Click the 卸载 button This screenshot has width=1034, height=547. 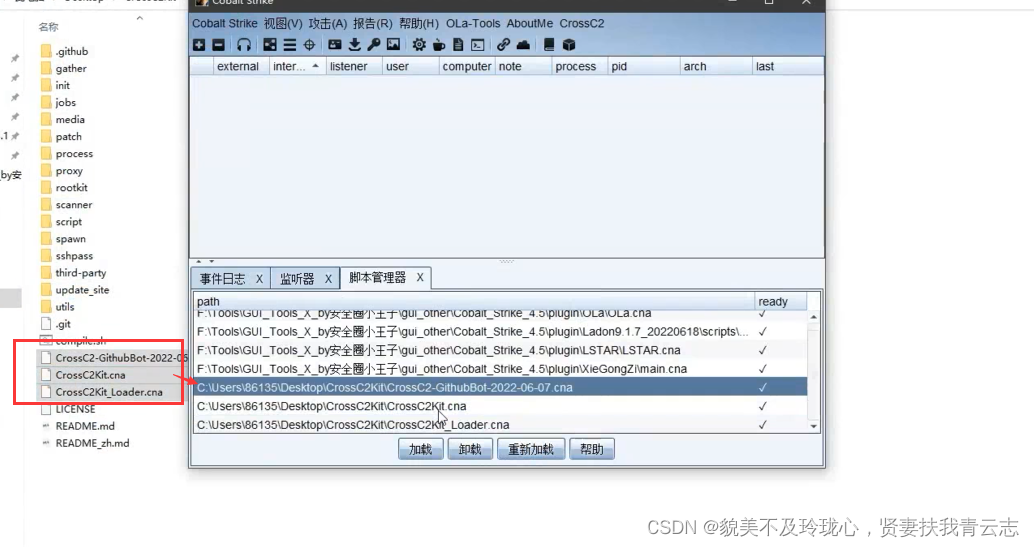pyautogui.click(x=470, y=449)
